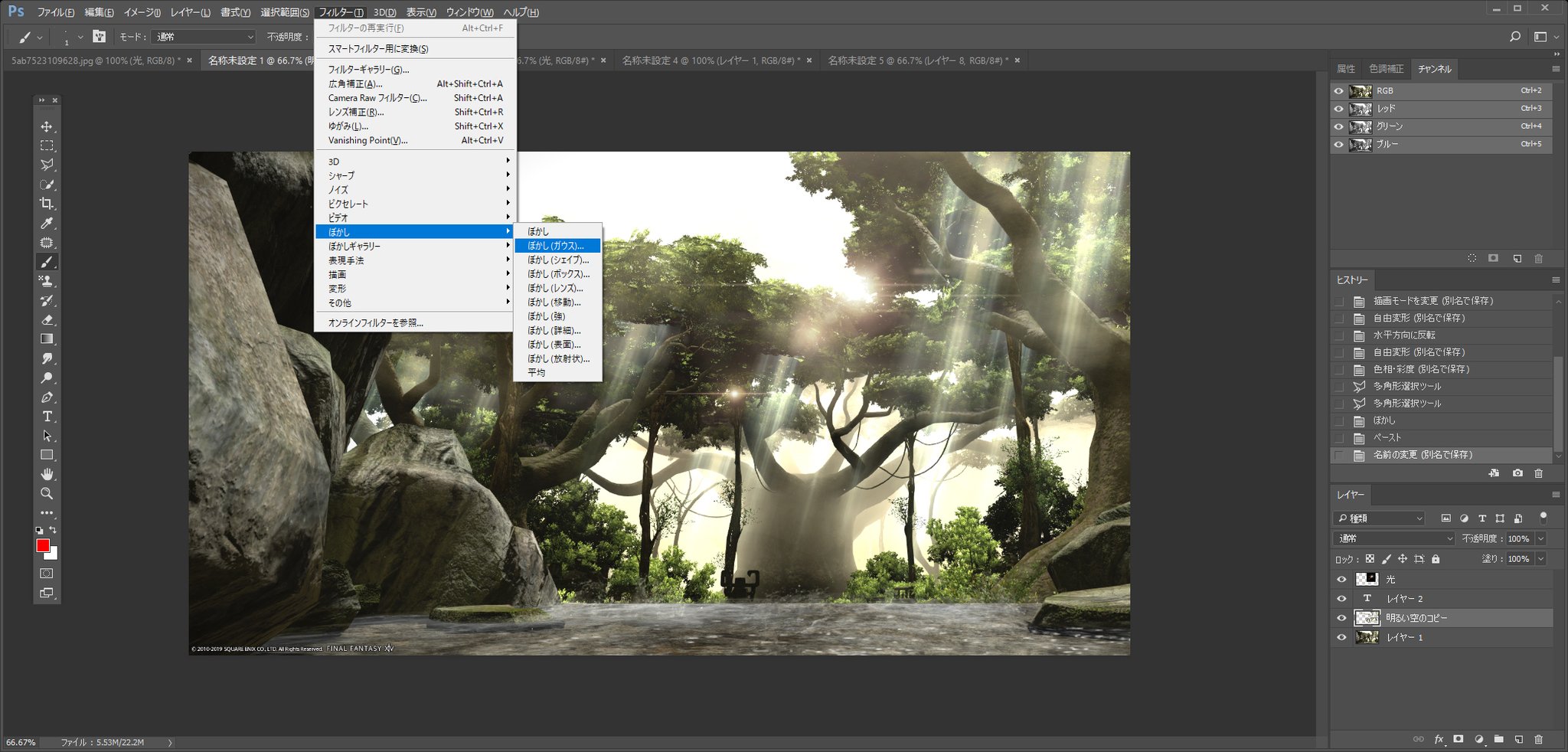
Task: Select the Rectangular Marquee tool
Action: point(47,145)
